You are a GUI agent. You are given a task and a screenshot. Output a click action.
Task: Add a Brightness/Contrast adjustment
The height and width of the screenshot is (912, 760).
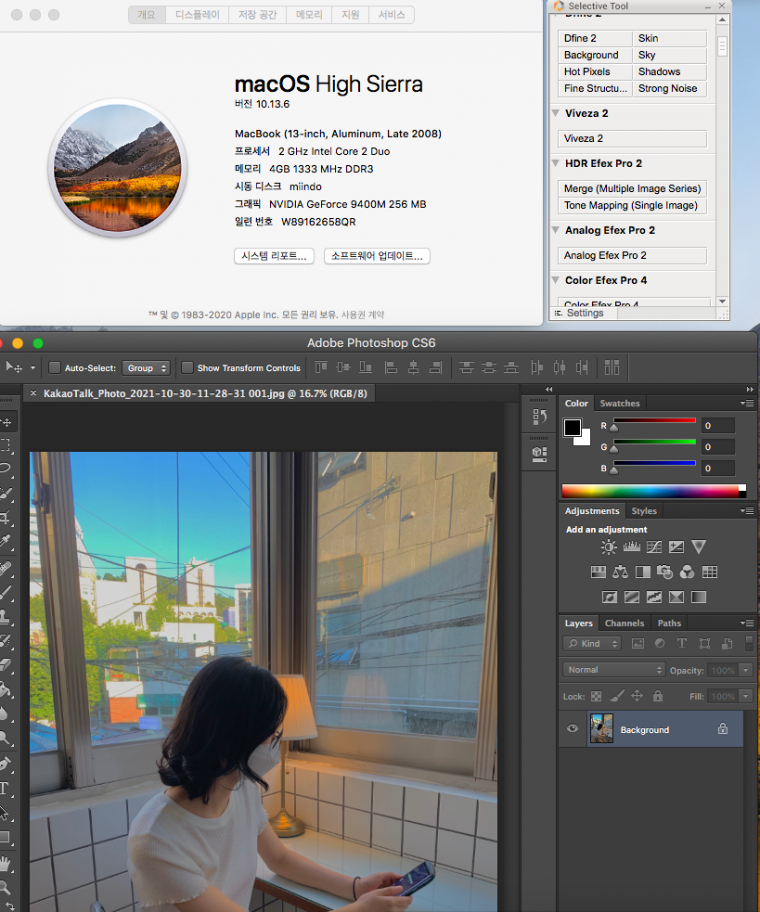click(609, 547)
